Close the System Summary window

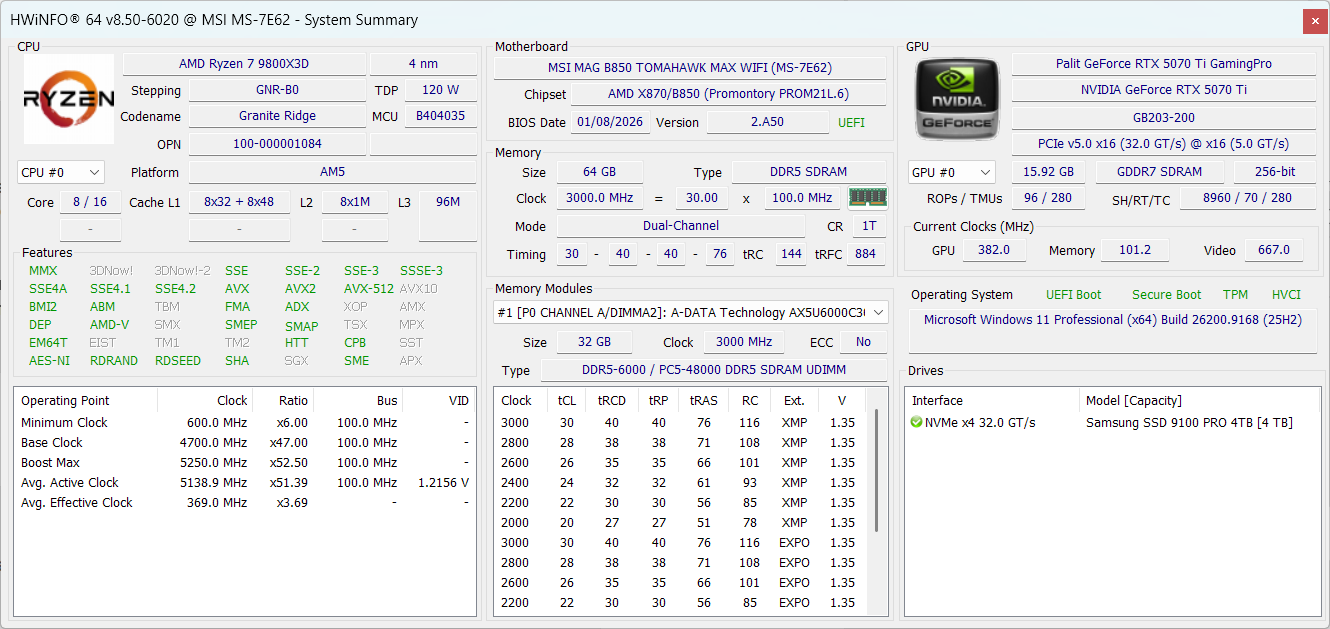(1315, 20)
